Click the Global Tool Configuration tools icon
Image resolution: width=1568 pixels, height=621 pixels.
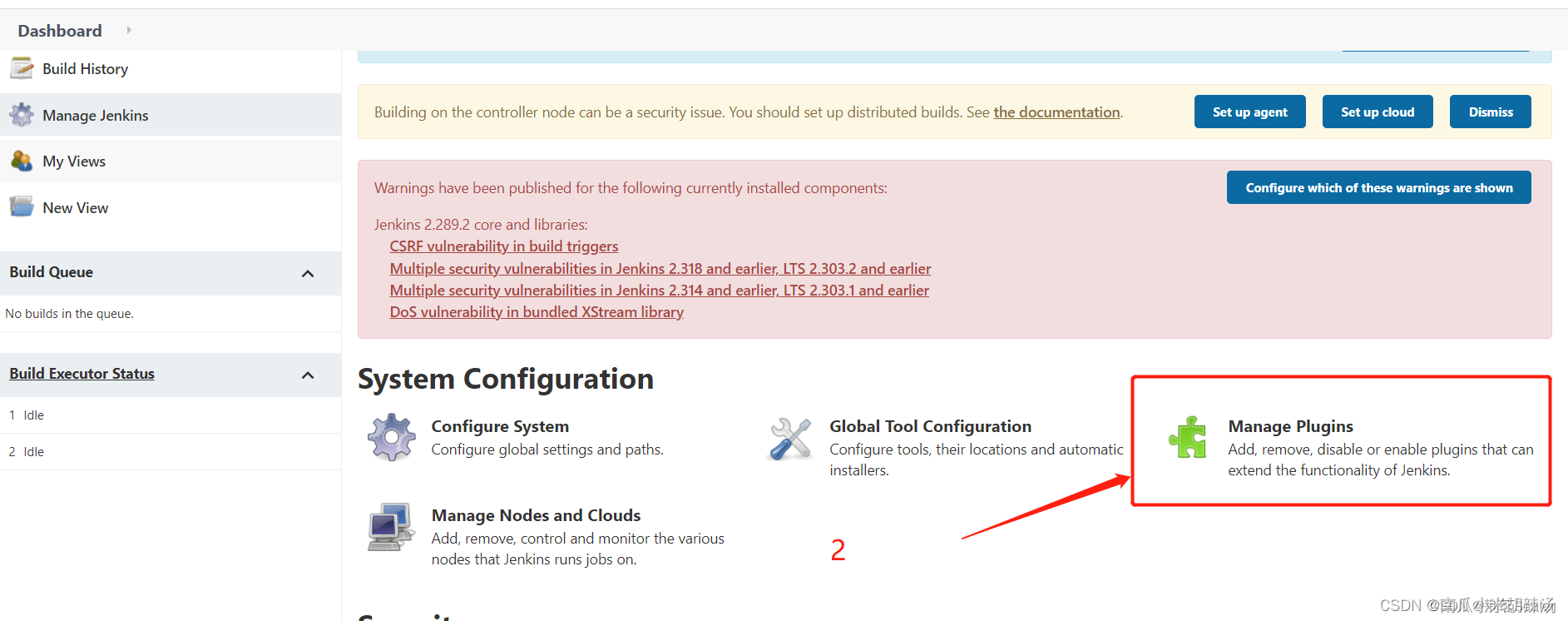point(790,438)
